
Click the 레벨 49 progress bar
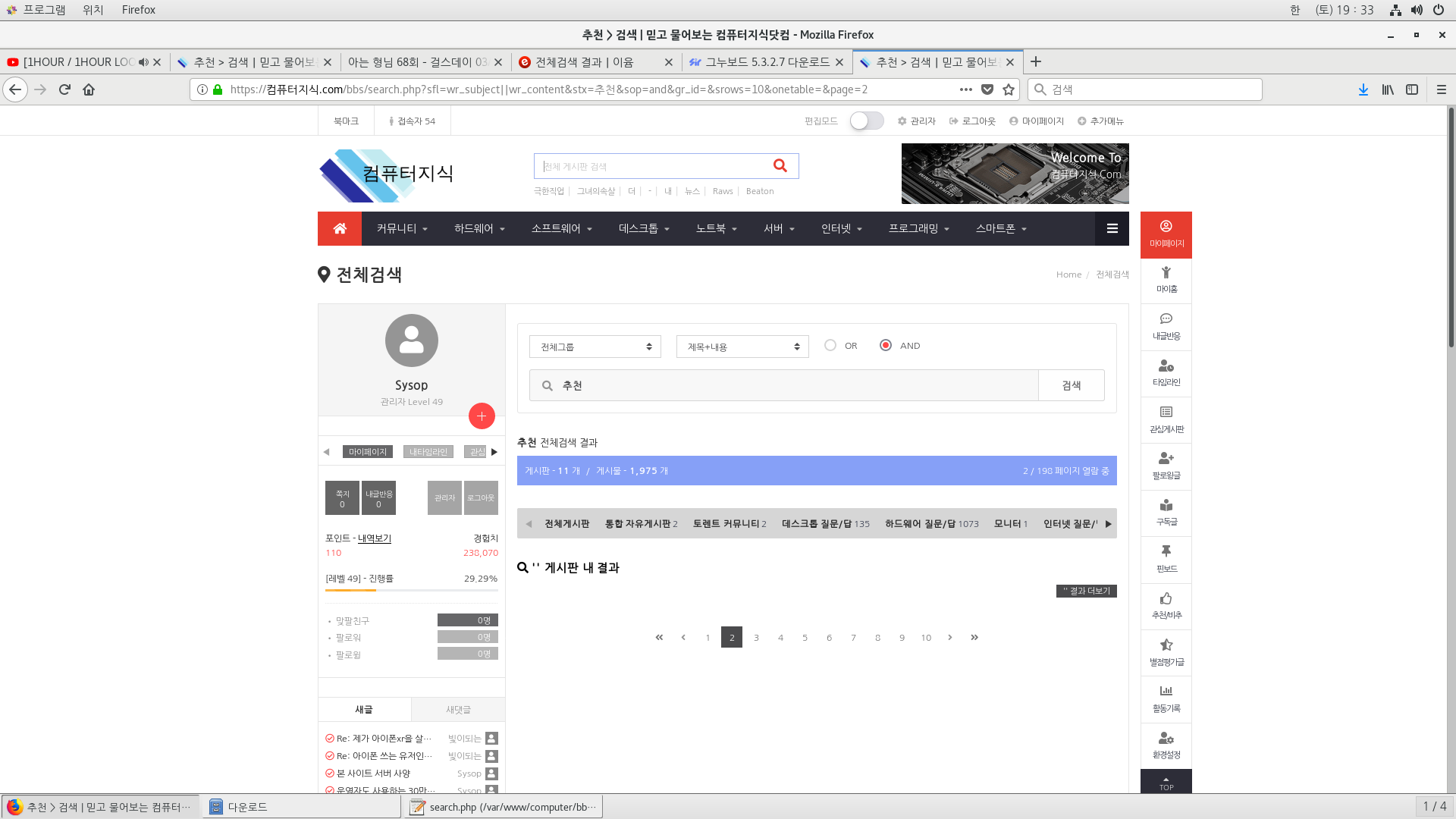tap(412, 590)
